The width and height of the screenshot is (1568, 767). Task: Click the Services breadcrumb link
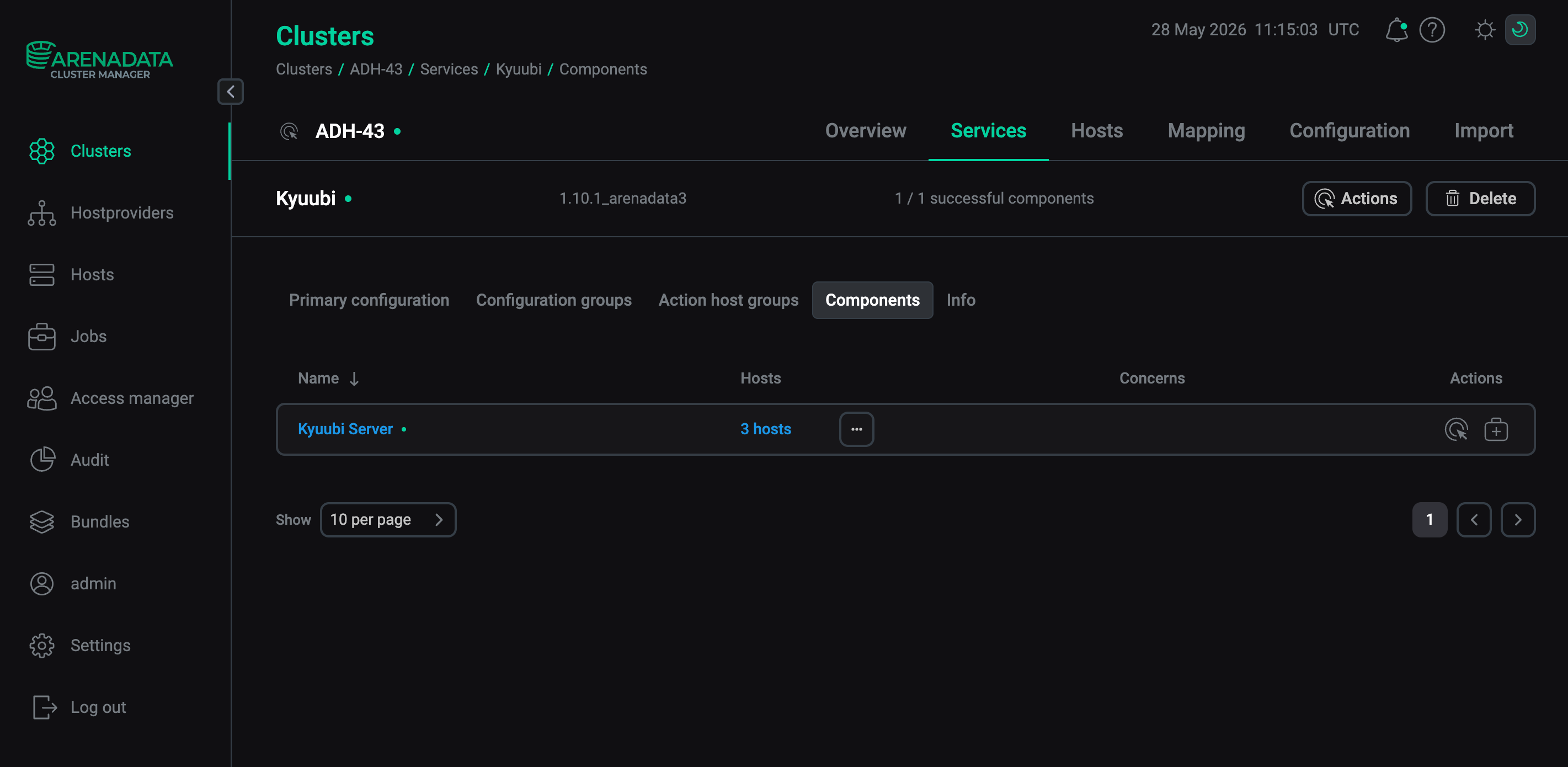(x=449, y=70)
